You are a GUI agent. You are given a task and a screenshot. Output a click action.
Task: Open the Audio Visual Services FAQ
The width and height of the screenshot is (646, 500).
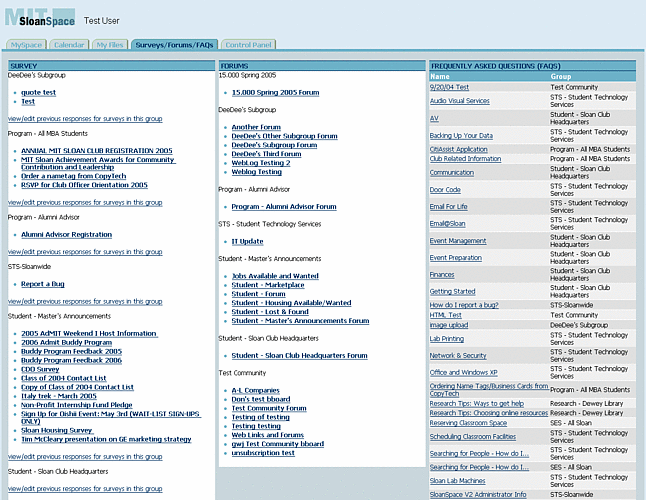[459, 101]
